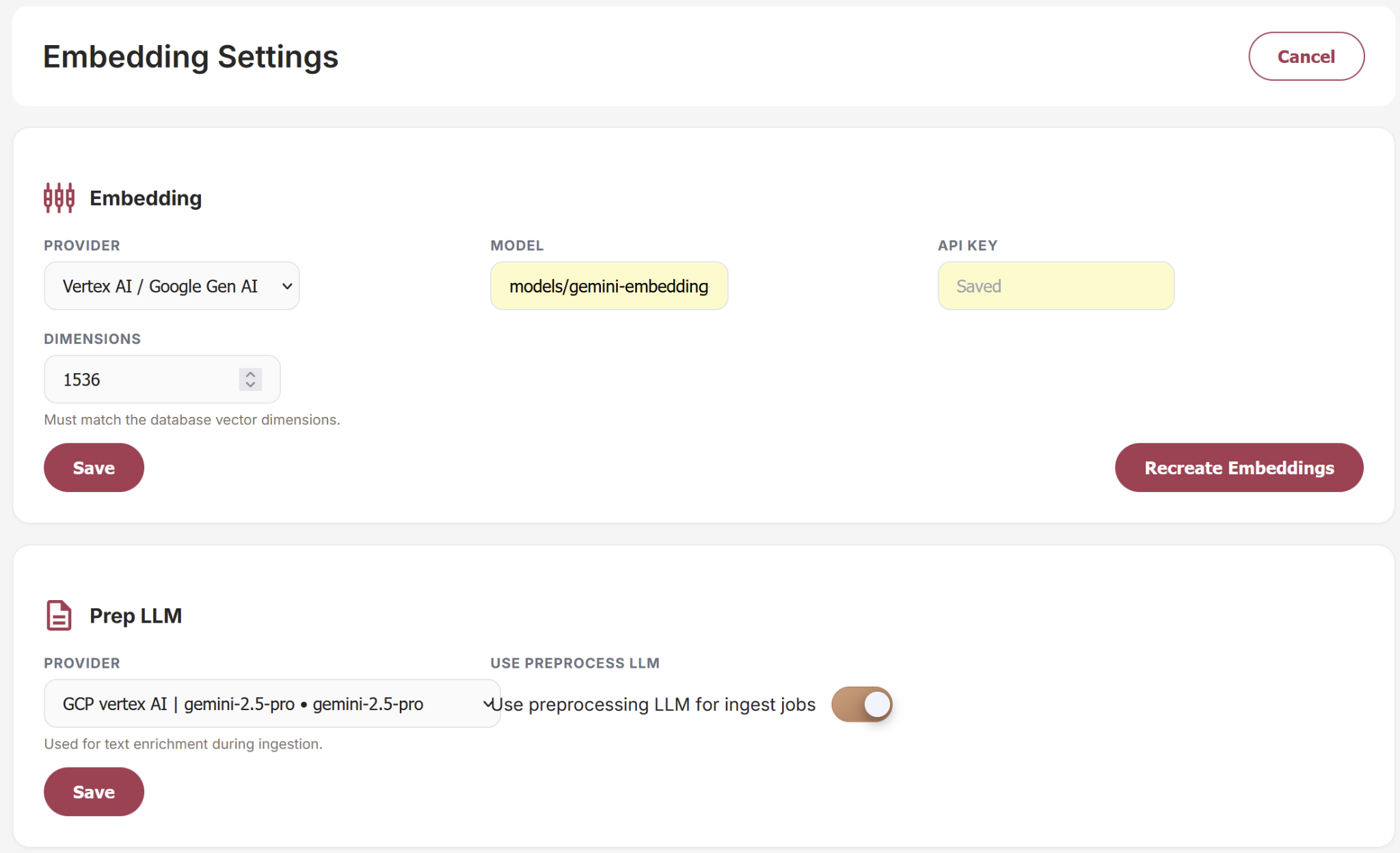Viewport: 1400px width, 853px height.
Task: Increase dimensions with the up stepper arrow
Action: (x=251, y=374)
